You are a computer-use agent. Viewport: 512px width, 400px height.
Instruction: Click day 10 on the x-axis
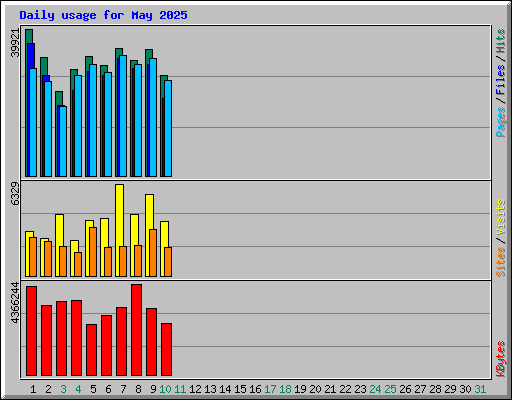pyautogui.click(x=165, y=389)
